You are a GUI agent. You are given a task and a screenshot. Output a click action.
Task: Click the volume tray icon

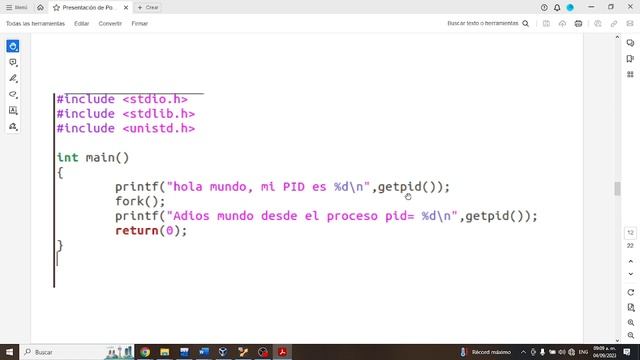562,352
